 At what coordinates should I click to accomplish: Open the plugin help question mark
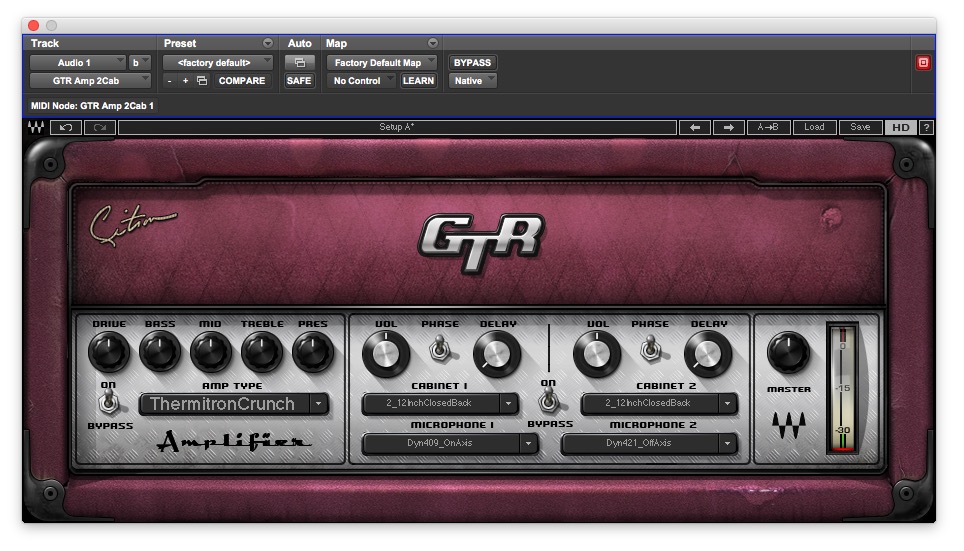point(926,127)
